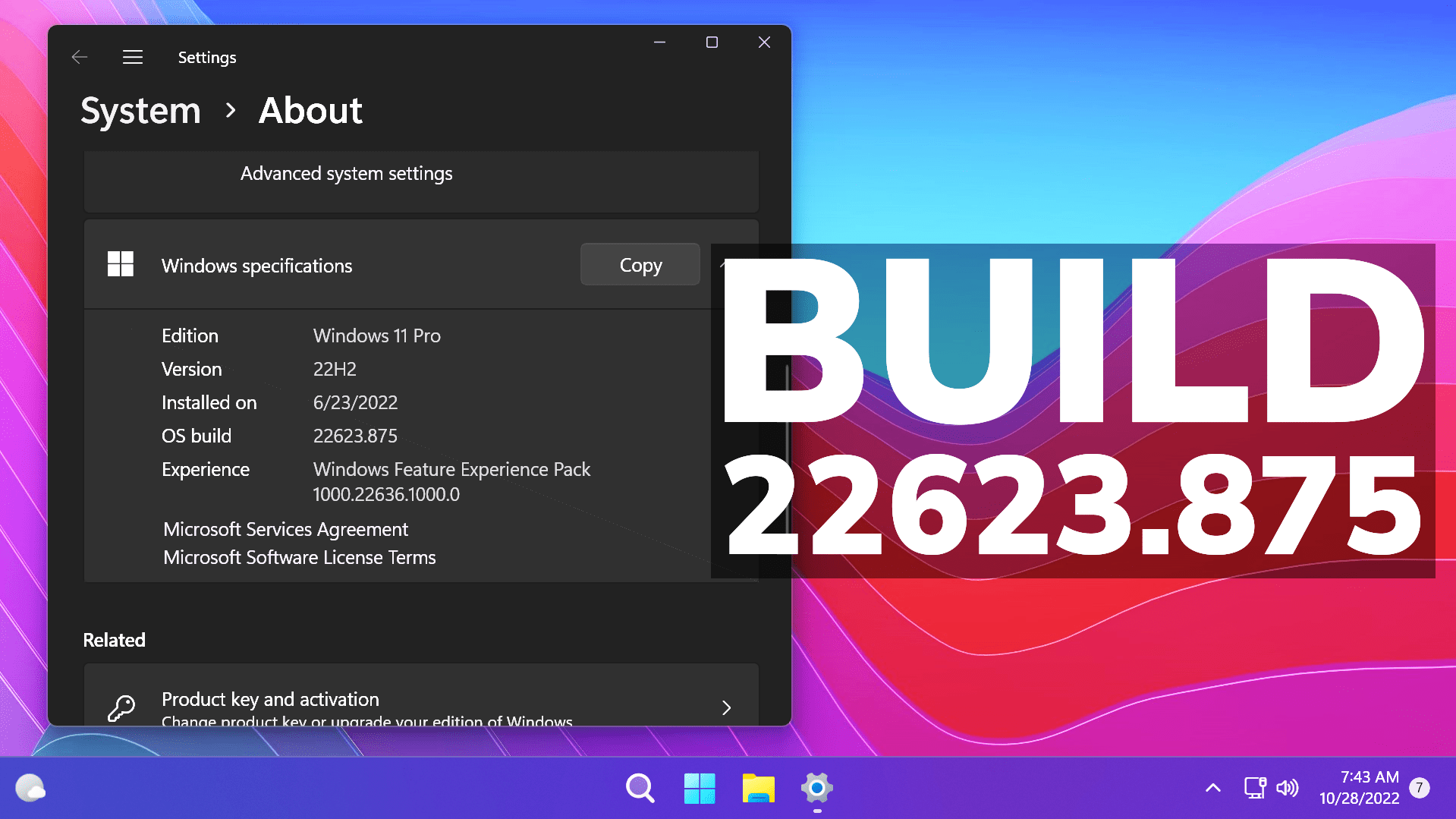1456x819 pixels.
Task: Select the Installed on date 6/23/2022
Action: pos(355,402)
